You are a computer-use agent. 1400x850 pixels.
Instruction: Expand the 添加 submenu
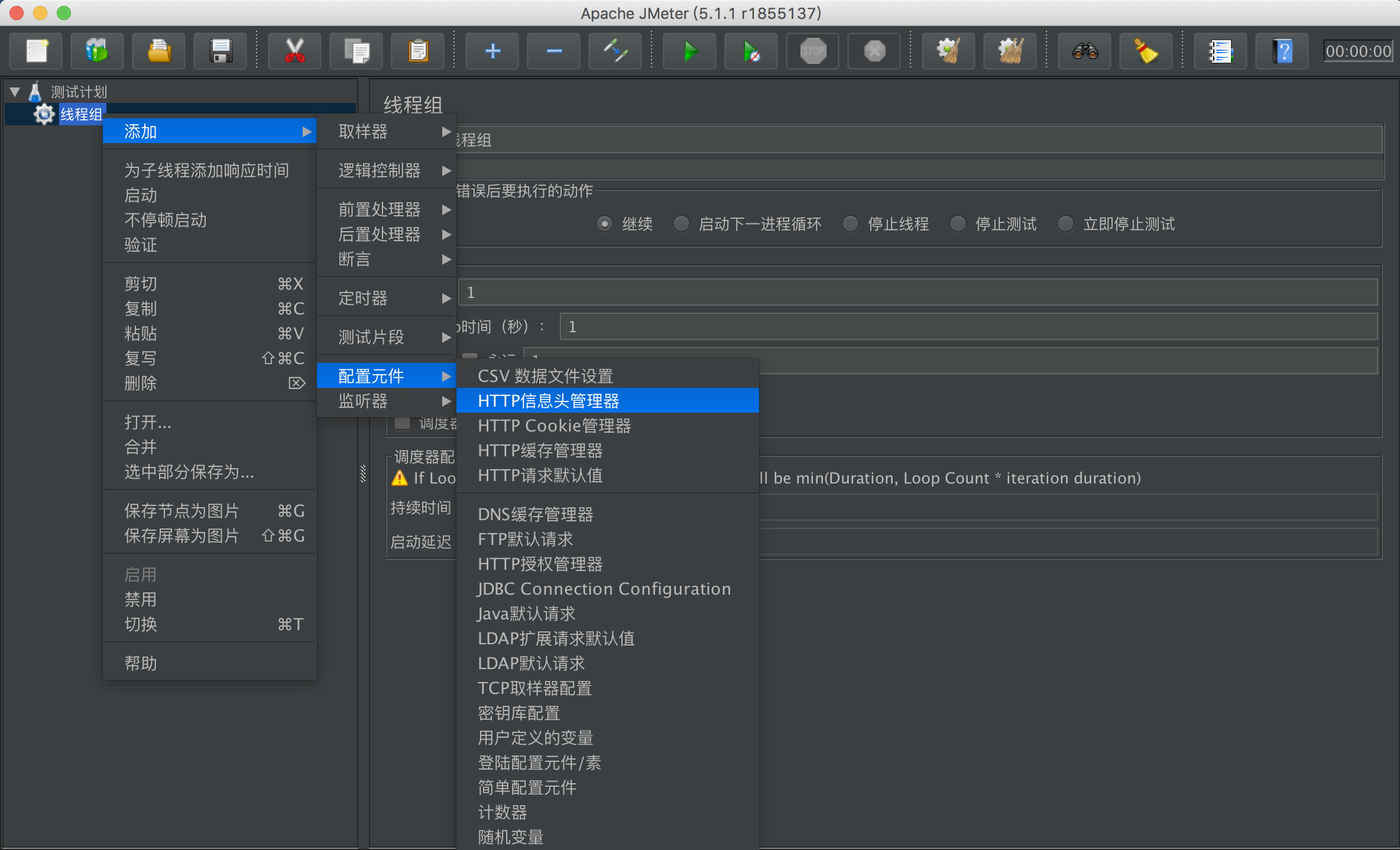pyautogui.click(x=210, y=131)
